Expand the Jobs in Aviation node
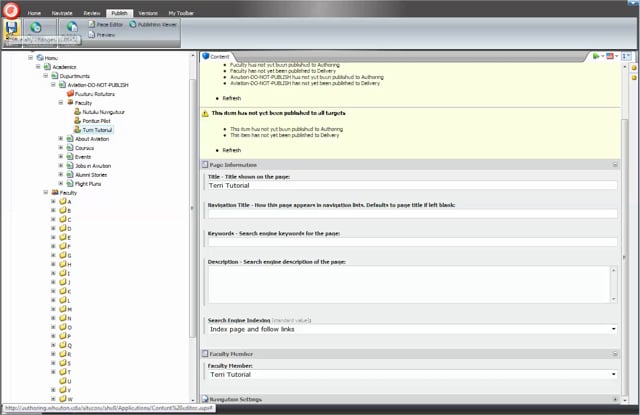This screenshot has width=640, height=415. 61,166
